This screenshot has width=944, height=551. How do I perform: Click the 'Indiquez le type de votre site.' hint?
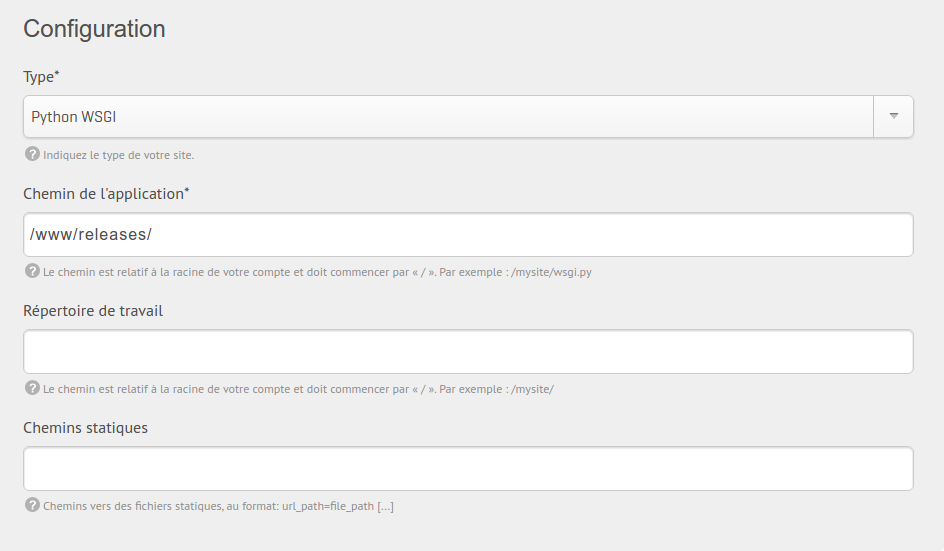119,155
